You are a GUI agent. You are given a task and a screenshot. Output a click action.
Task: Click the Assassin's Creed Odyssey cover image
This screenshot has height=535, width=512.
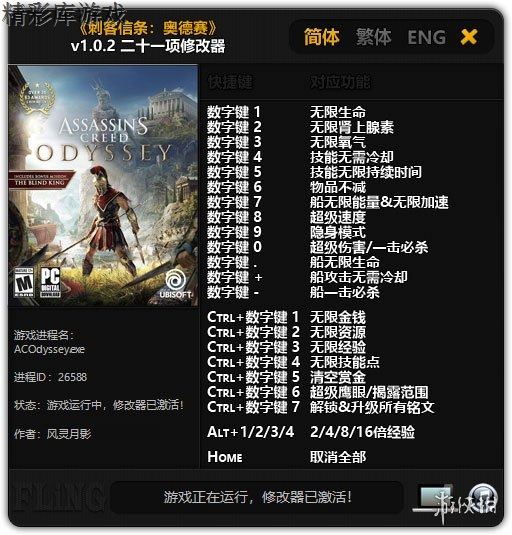click(x=103, y=186)
